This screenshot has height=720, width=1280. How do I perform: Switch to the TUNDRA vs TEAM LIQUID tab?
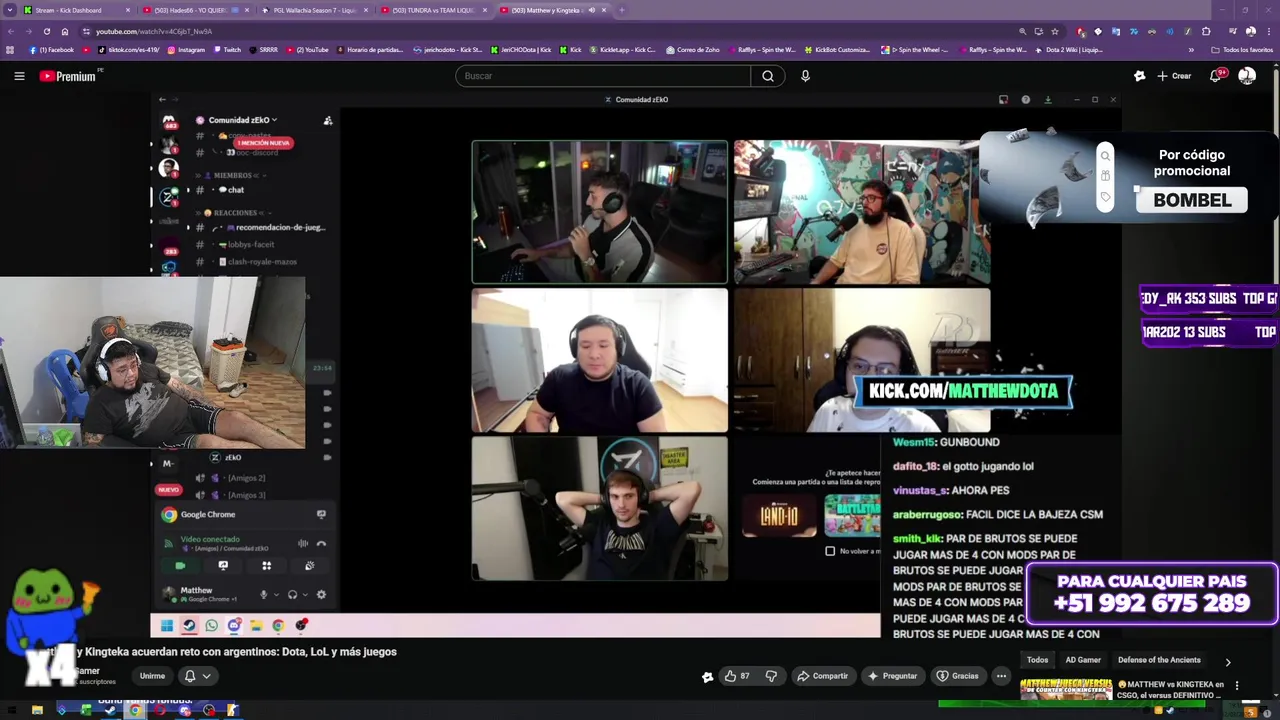433,10
